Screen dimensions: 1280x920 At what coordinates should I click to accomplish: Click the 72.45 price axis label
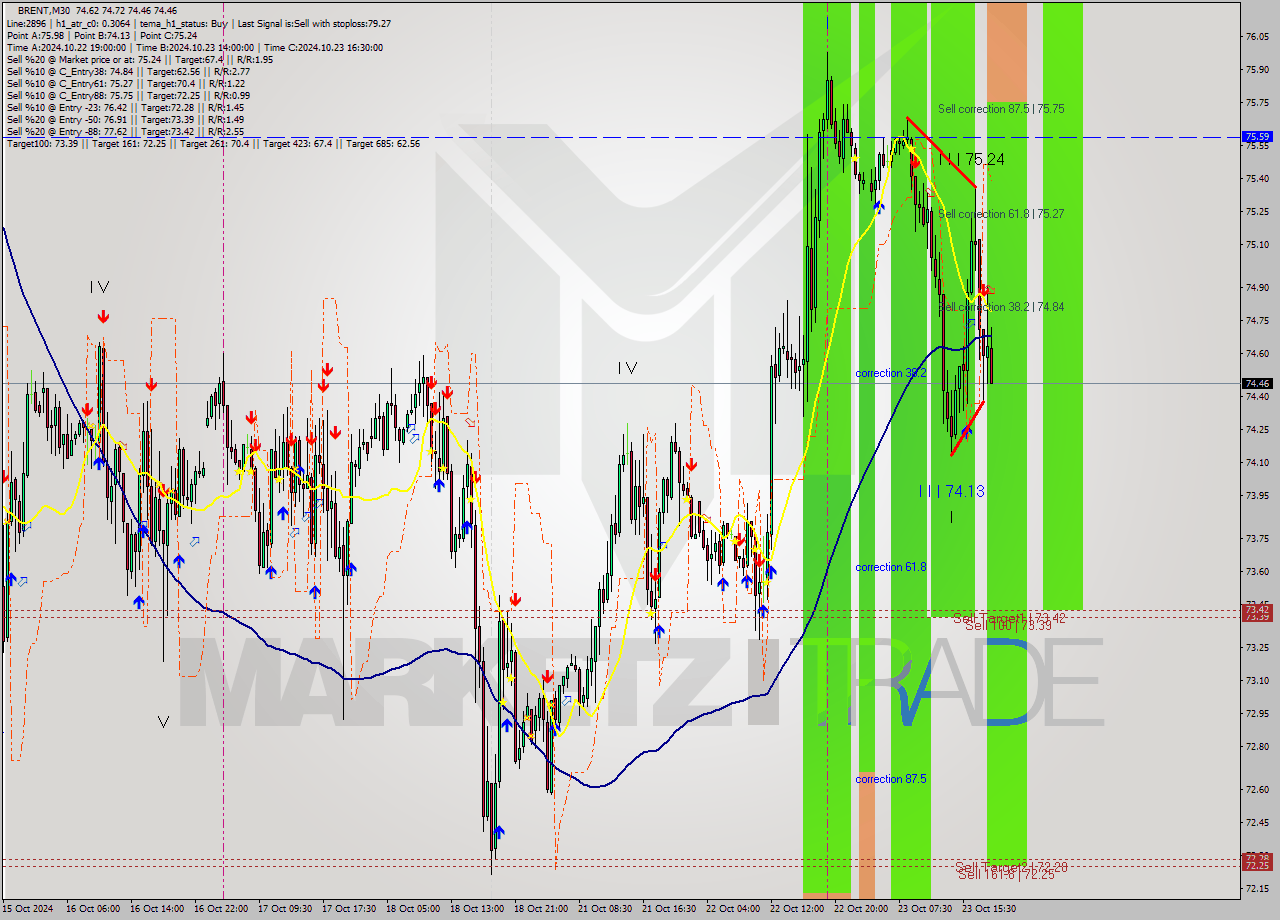pyautogui.click(x=1256, y=823)
